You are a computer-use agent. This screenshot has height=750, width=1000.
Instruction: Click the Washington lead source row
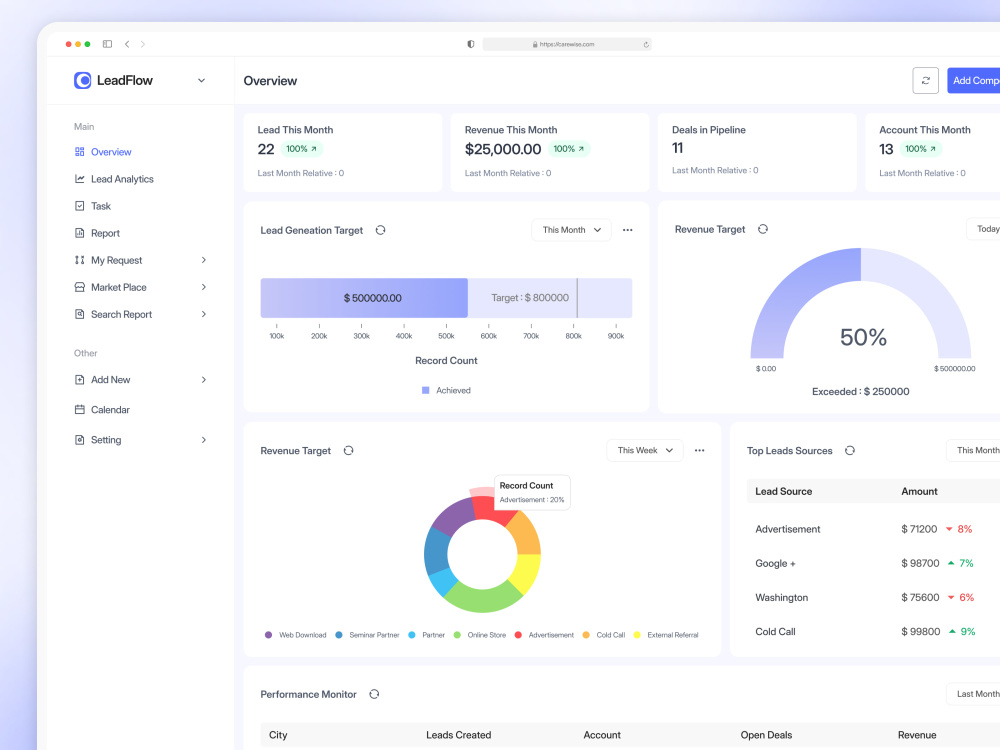(873, 598)
